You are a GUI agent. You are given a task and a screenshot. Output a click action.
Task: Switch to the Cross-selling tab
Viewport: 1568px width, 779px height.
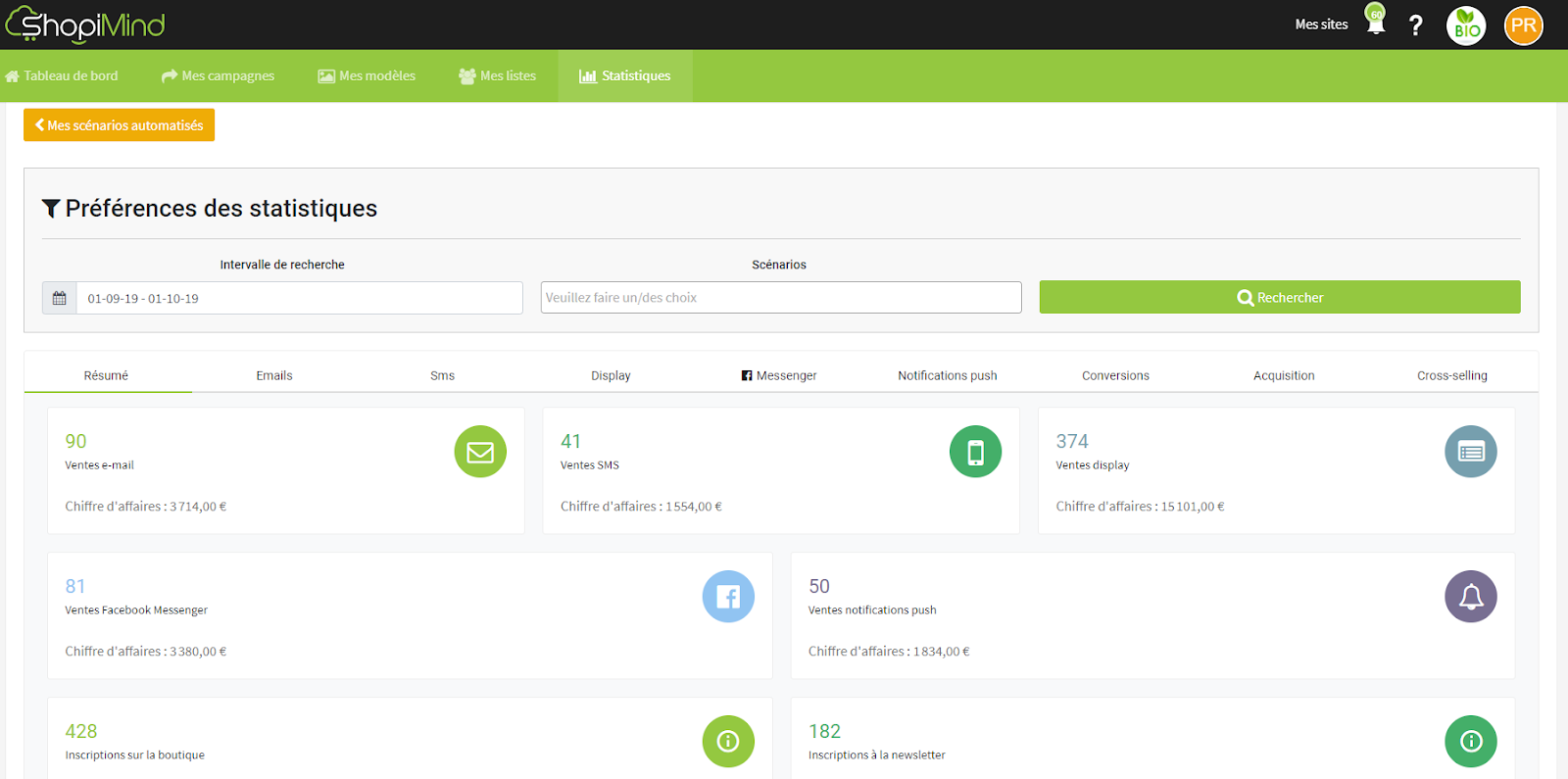click(1452, 375)
